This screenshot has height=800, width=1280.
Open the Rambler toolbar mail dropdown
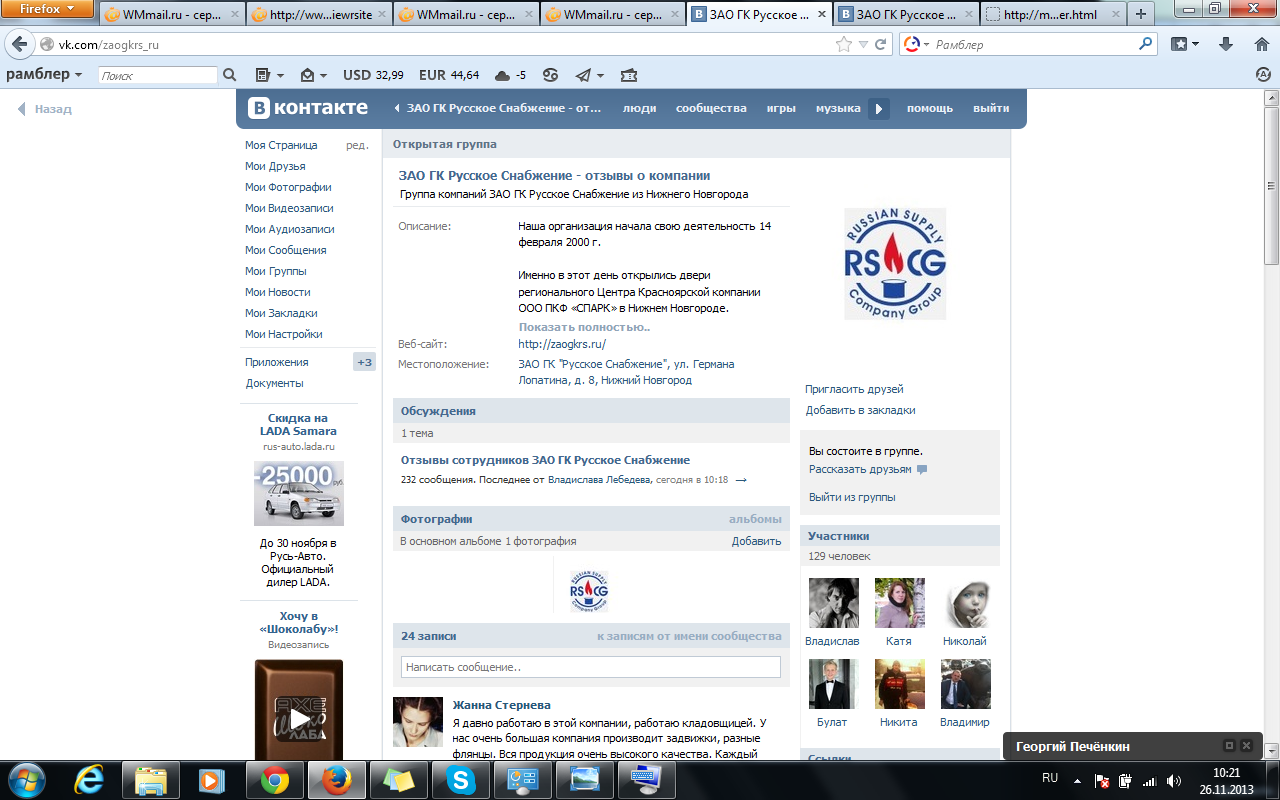[315, 75]
